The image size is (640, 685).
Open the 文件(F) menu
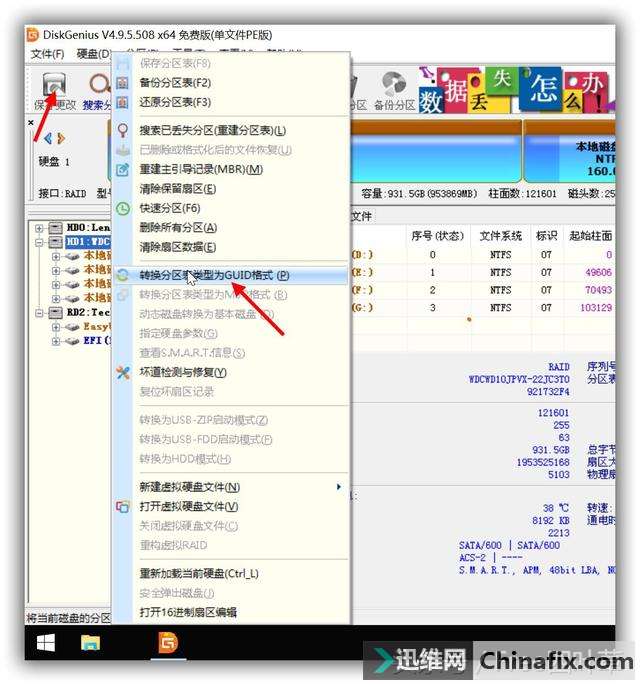[x=47, y=54]
